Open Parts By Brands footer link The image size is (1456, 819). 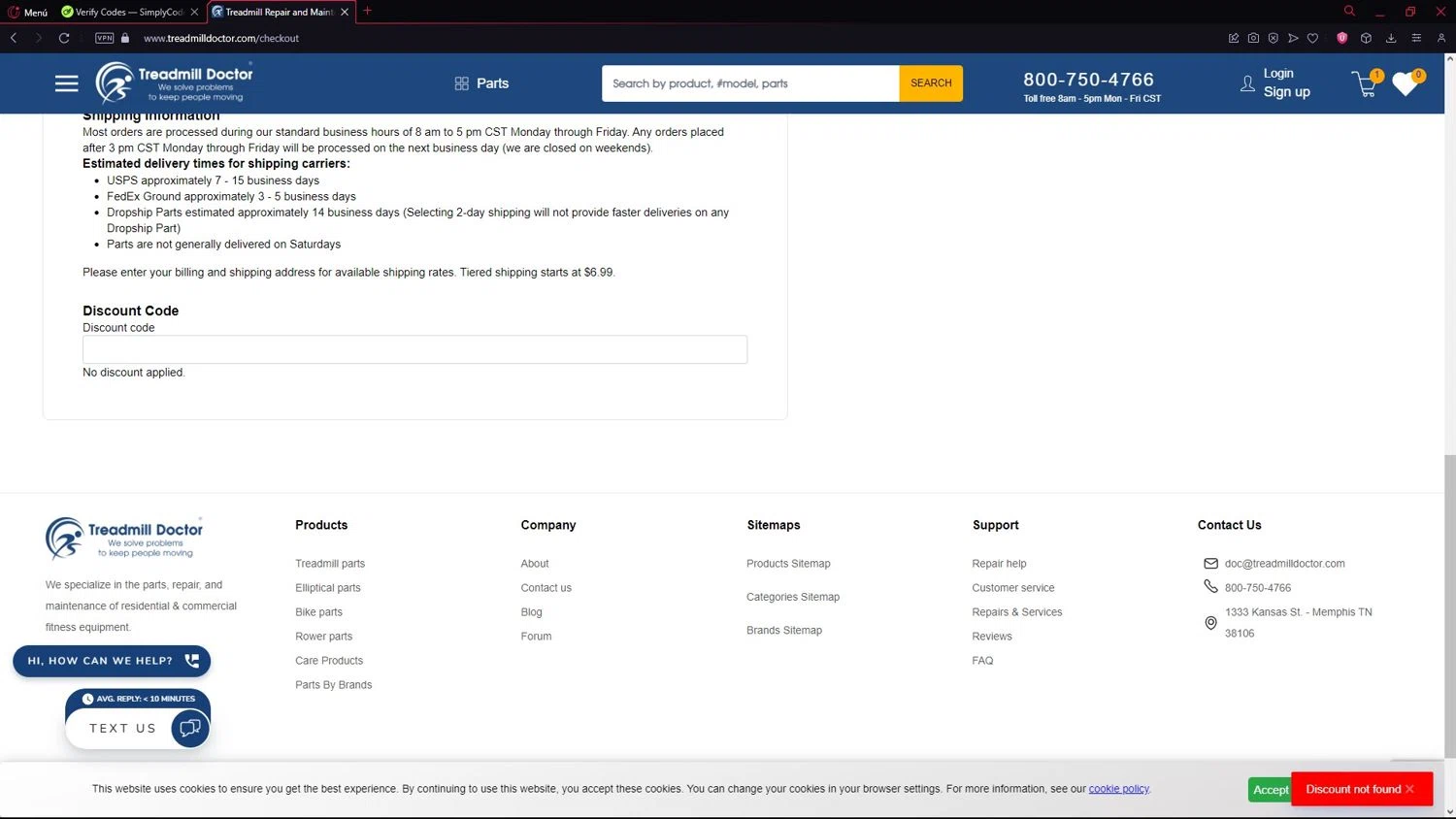pyautogui.click(x=333, y=685)
